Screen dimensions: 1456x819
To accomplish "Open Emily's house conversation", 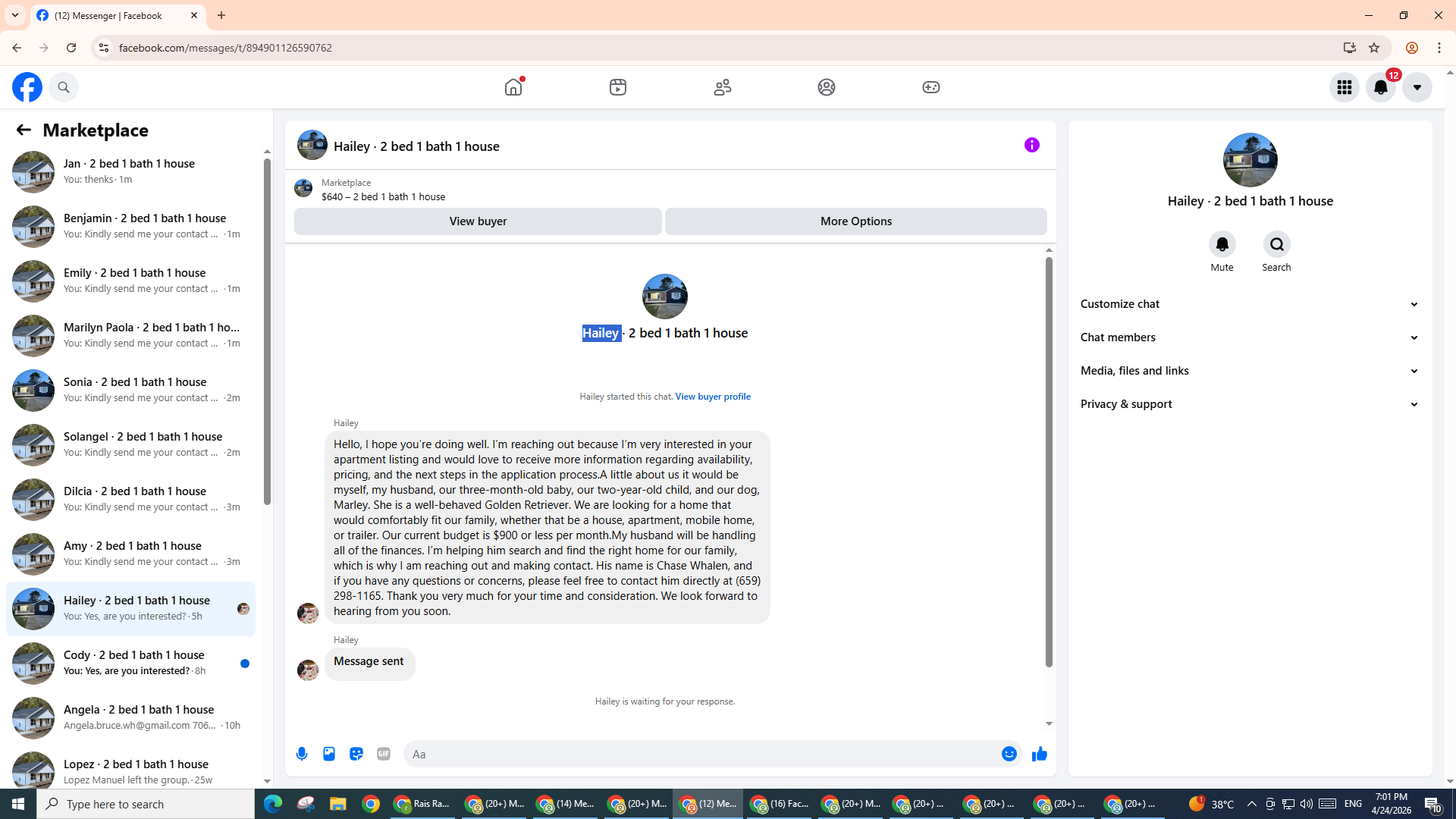I will click(x=130, y=281).
